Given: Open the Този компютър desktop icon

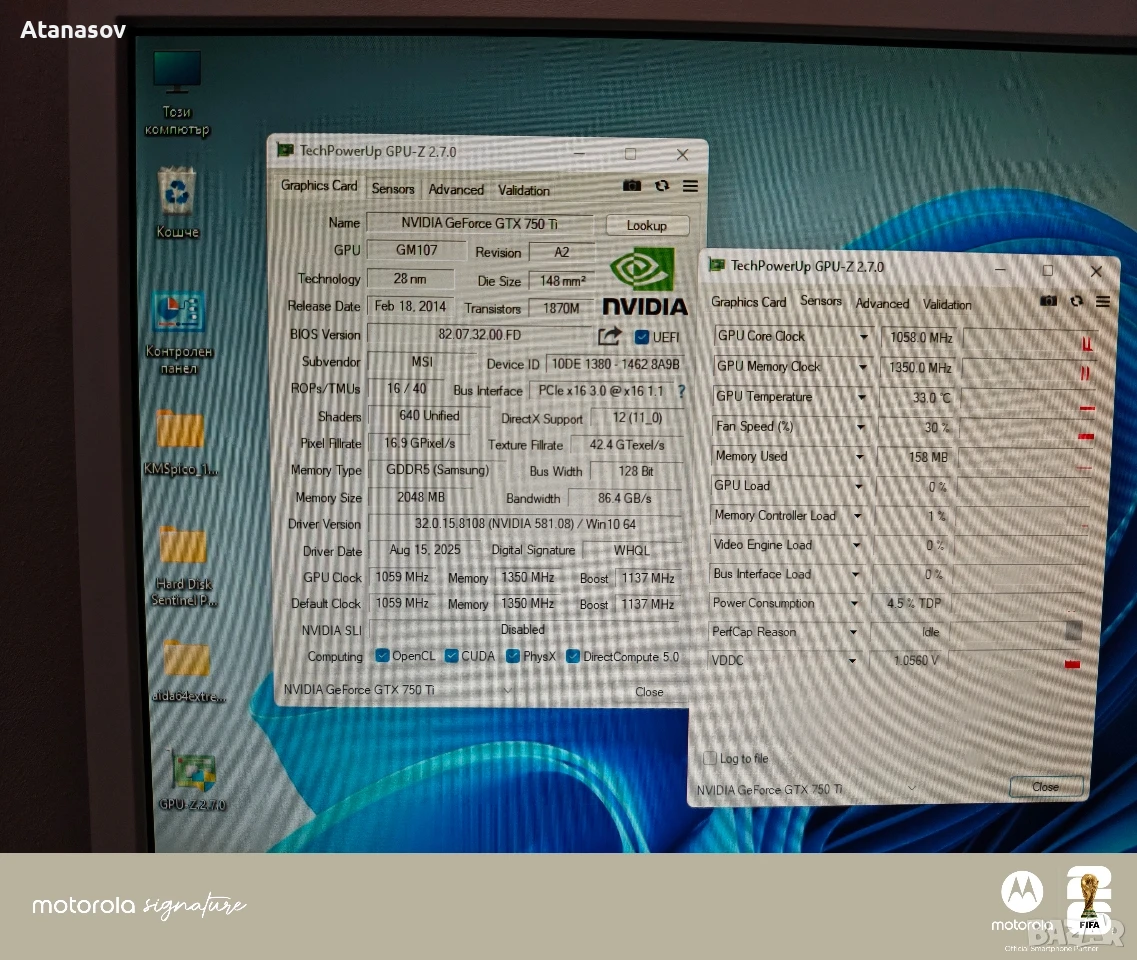Looking at the screenshot, I should coord(177,92).
